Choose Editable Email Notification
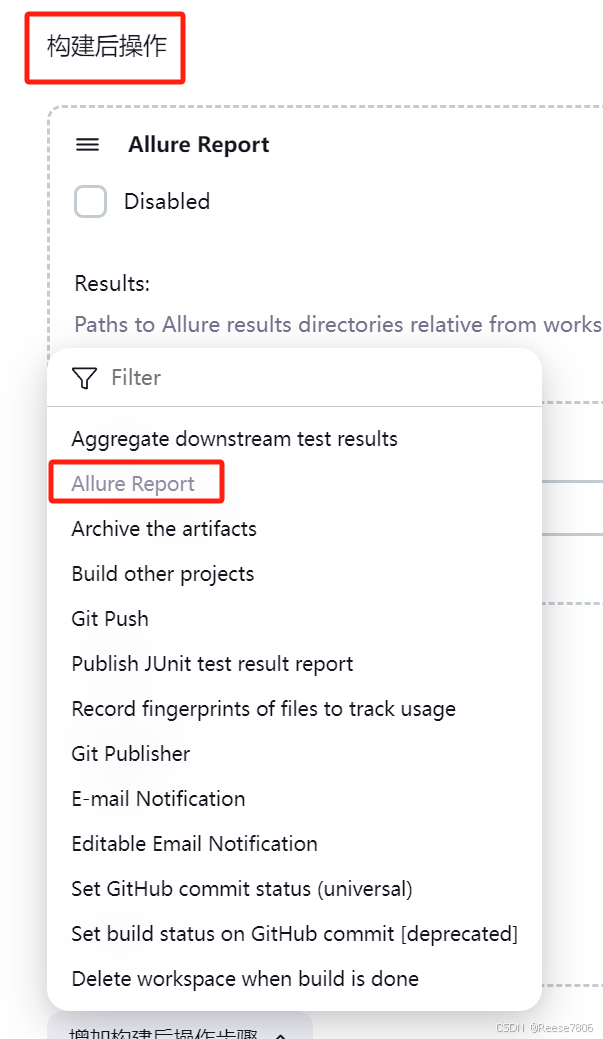The width and height of the screenshot is (603, 1039). point(195,844)
